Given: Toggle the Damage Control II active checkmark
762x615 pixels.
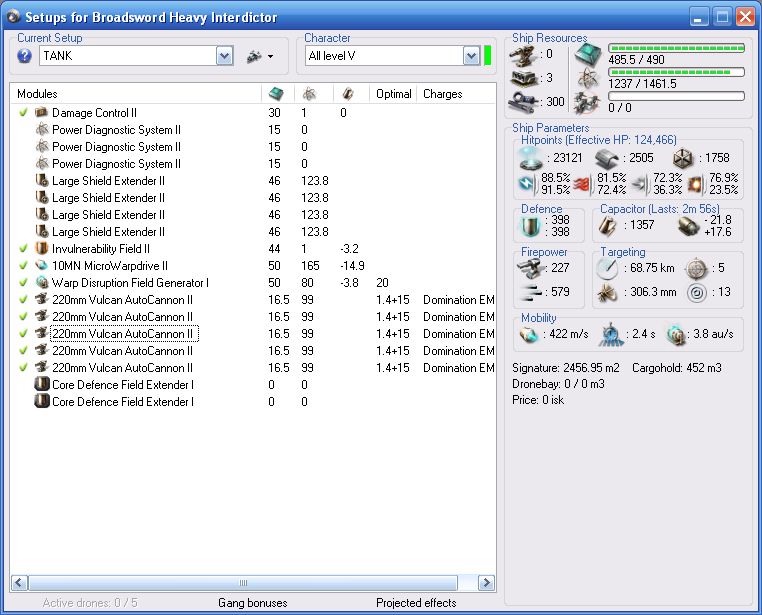Looking at the screenshot, I should tap(23, 113).
